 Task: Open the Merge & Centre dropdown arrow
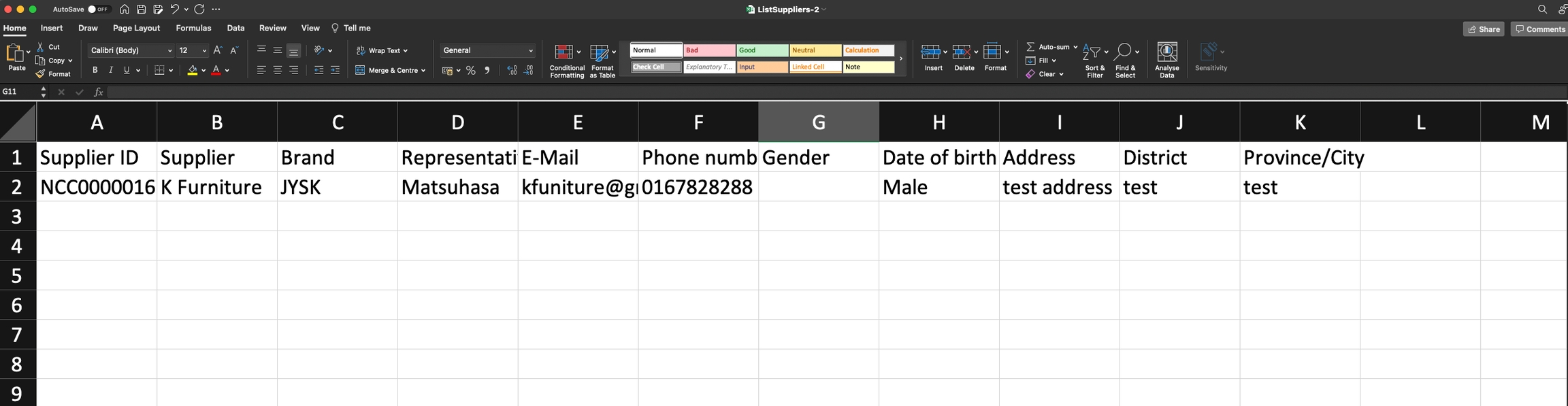[x=423, y=71]
